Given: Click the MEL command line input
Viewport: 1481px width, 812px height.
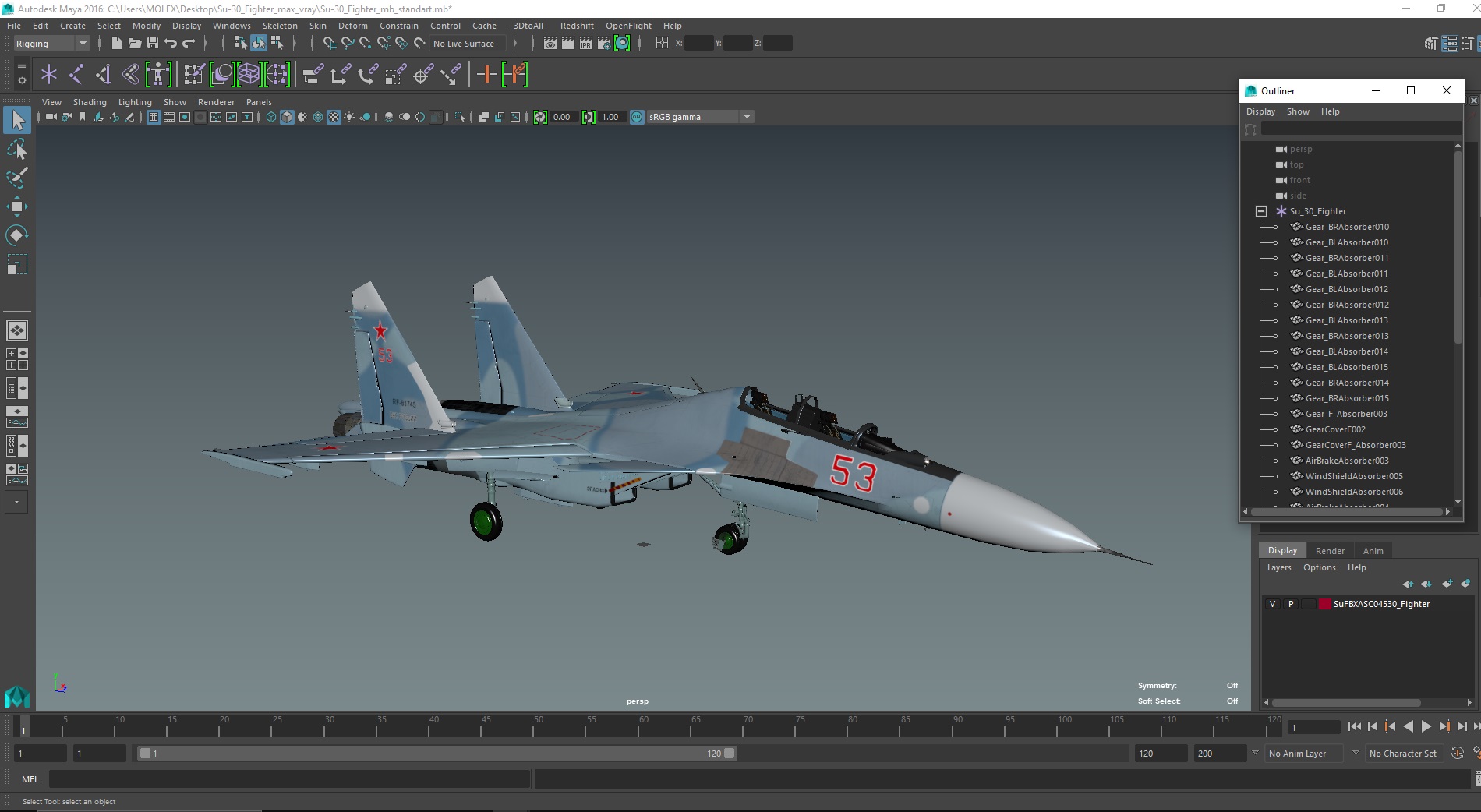Looking at the screenshot, I should coord(289,779).
